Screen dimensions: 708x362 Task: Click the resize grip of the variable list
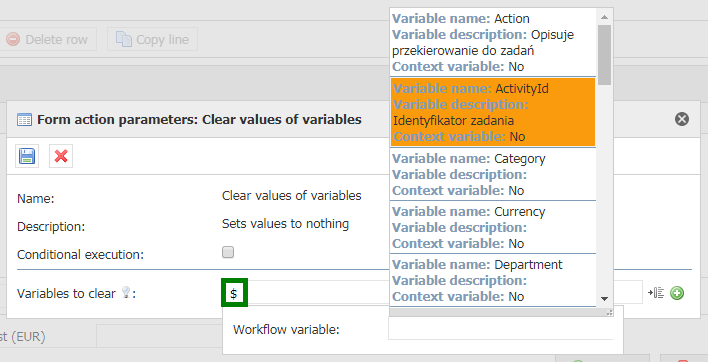coord(609,312)
